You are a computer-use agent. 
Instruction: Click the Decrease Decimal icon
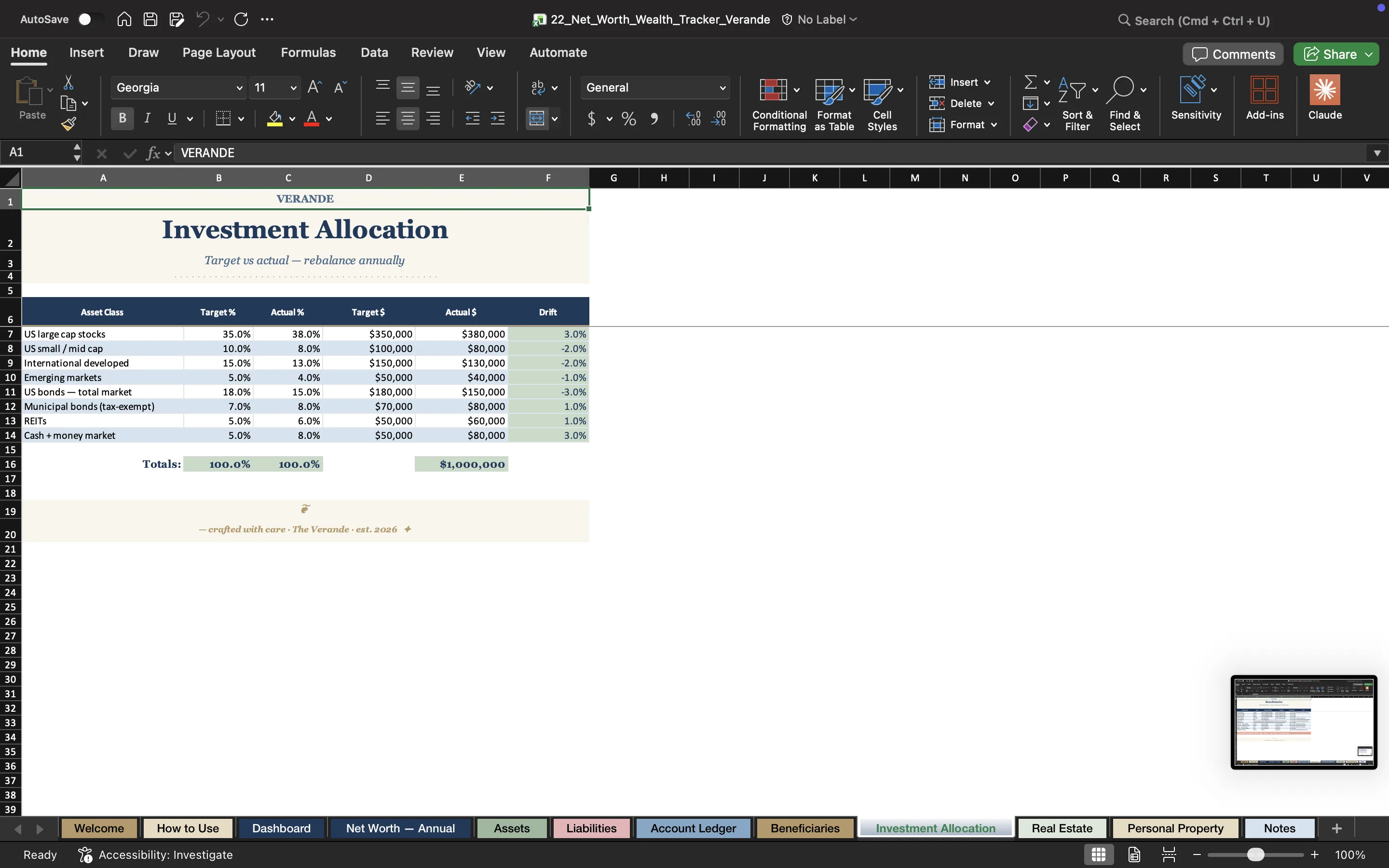(x=719, y=119)
